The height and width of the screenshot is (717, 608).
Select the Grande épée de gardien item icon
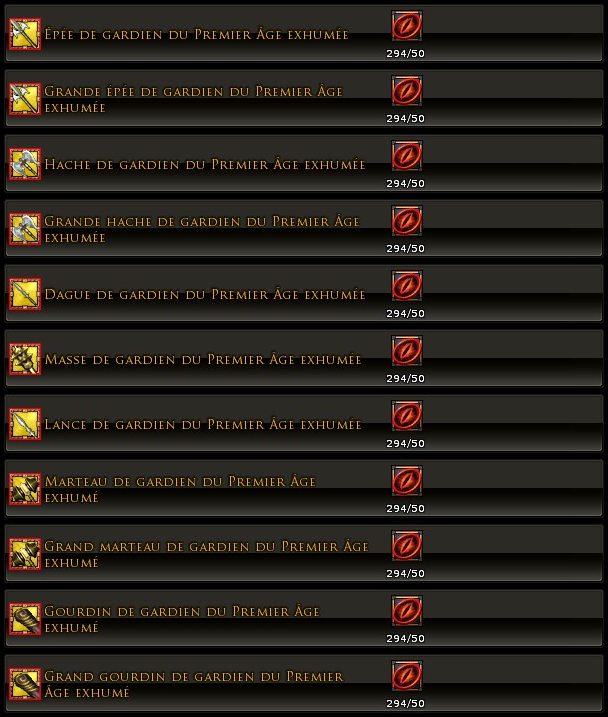[25, 99]
